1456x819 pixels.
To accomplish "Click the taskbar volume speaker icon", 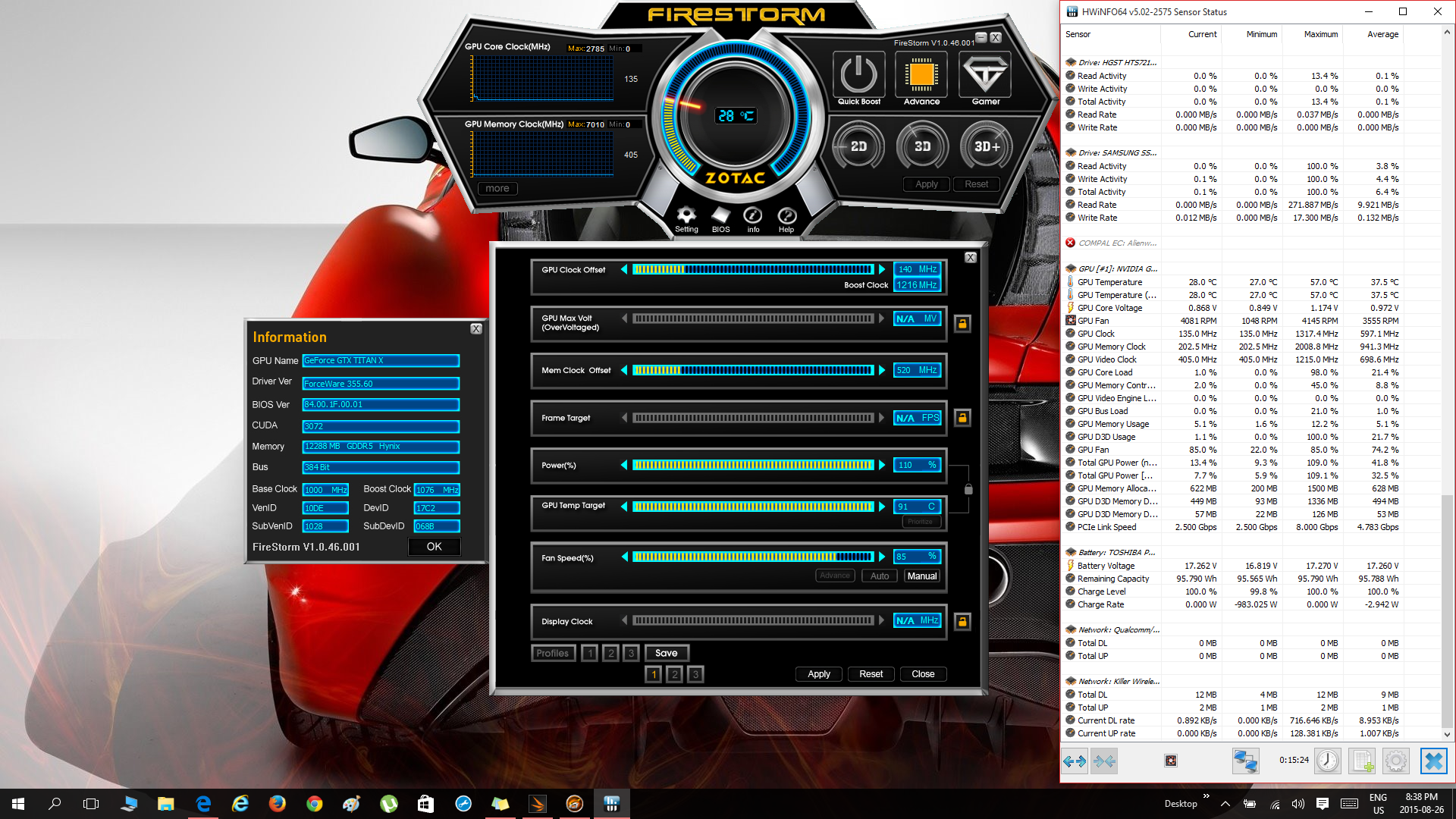I will point(1298,804).
